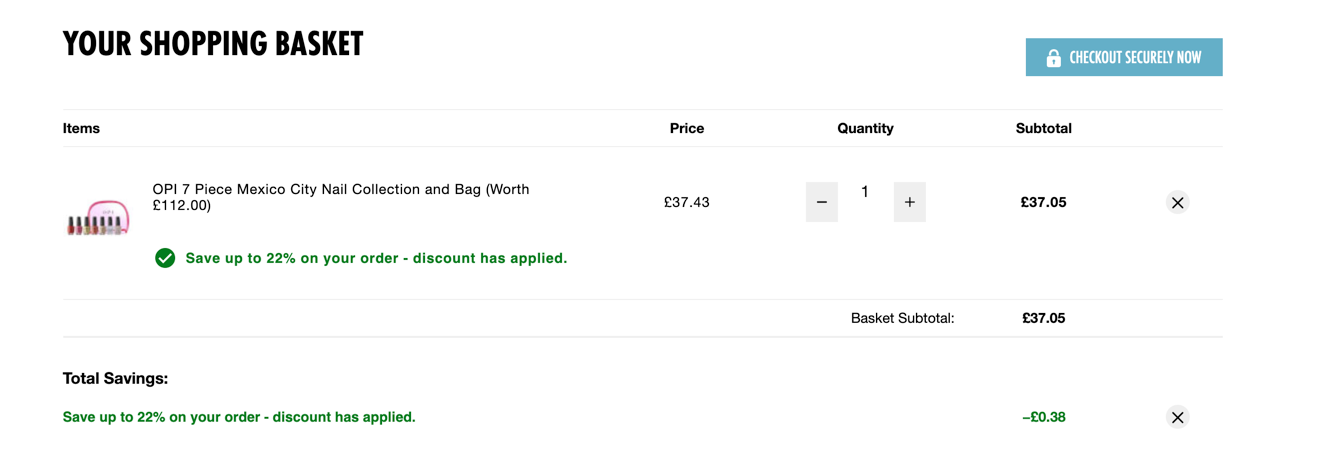Increase quantity with the plus button
1336x450 pixels.
pos(909,202)
